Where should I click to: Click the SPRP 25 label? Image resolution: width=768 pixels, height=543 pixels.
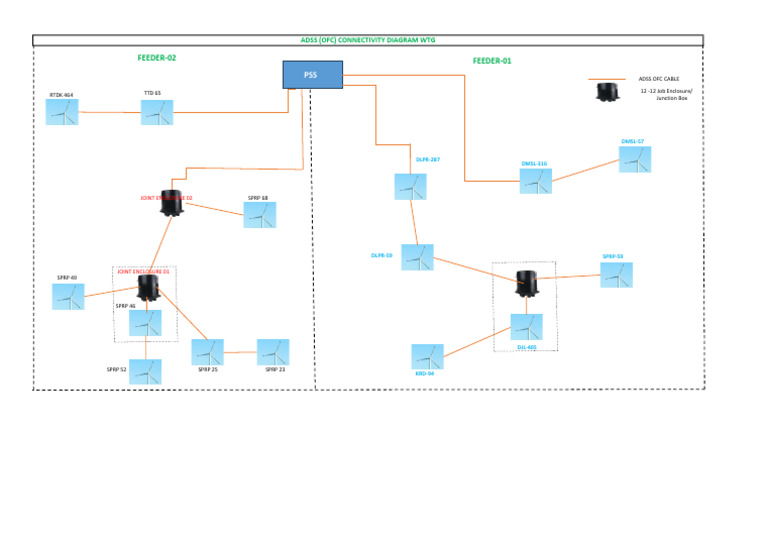208,369
